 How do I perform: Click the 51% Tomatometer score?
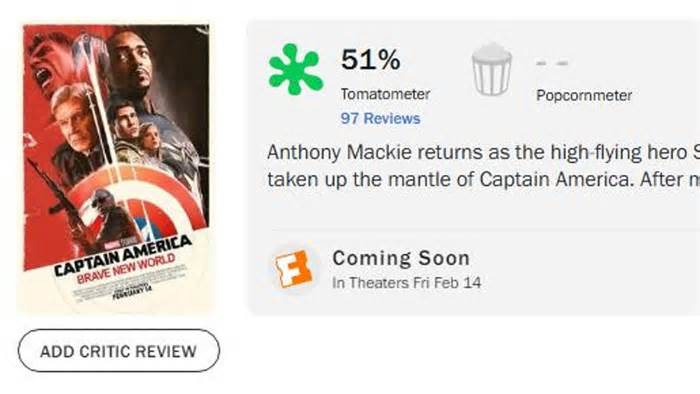tap(370, 60)
